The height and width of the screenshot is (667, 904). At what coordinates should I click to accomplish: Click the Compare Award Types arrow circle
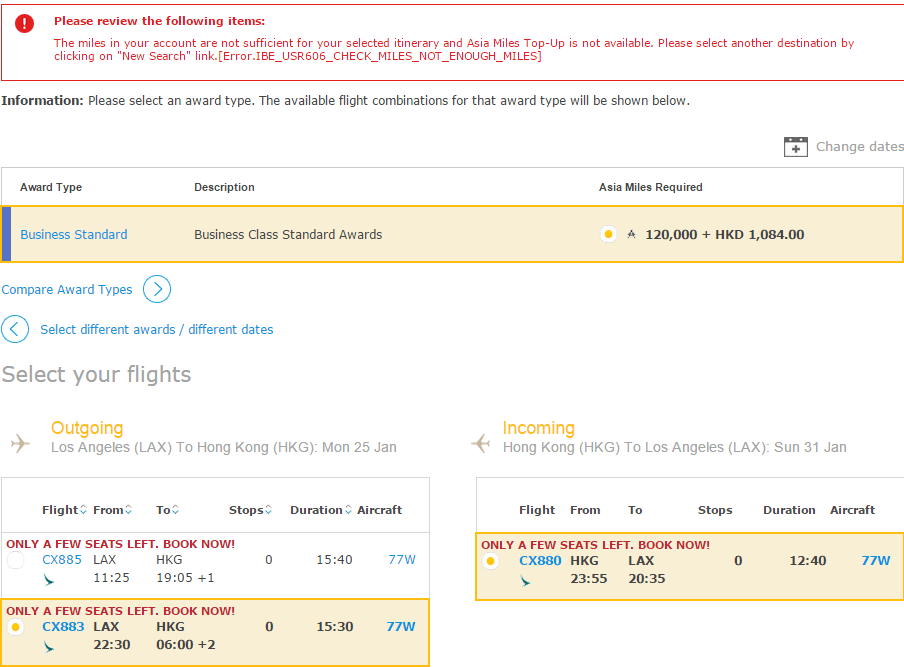pyautogui.click(x=157, y=289)
